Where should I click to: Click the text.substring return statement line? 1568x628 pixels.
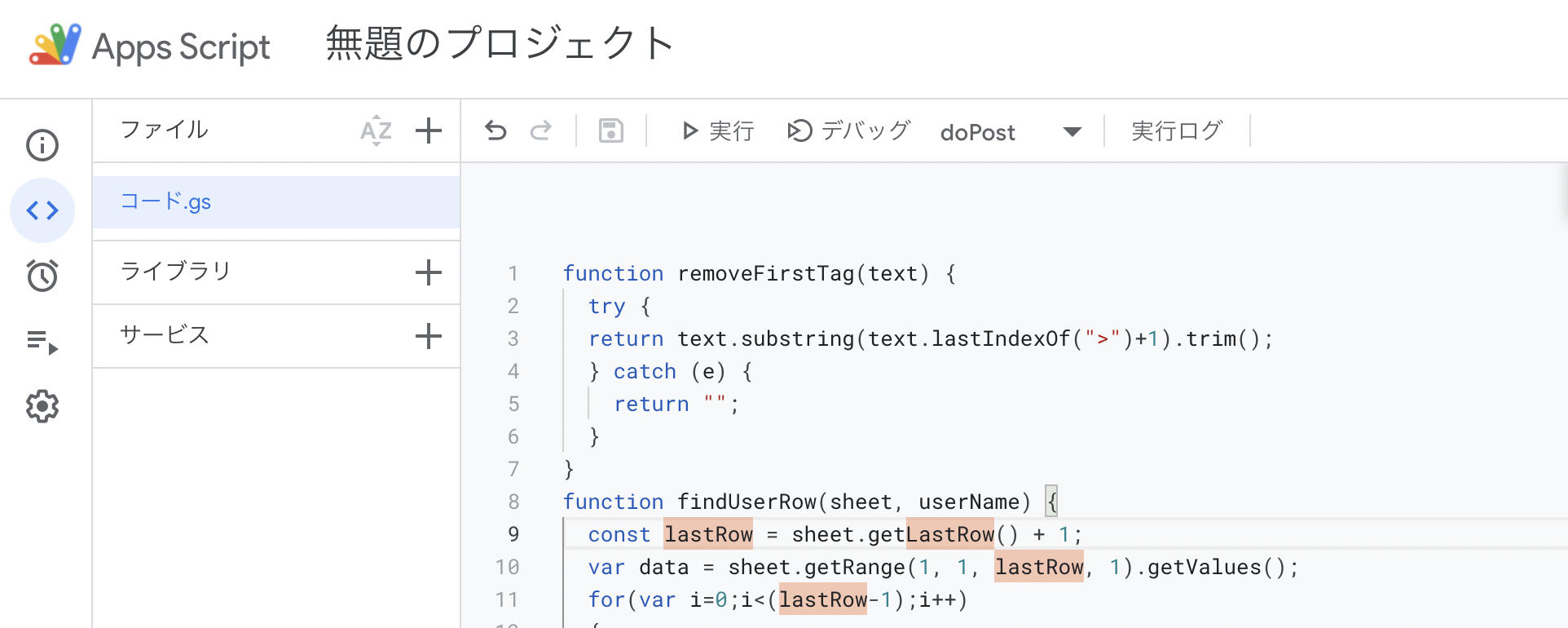(930, 338)
